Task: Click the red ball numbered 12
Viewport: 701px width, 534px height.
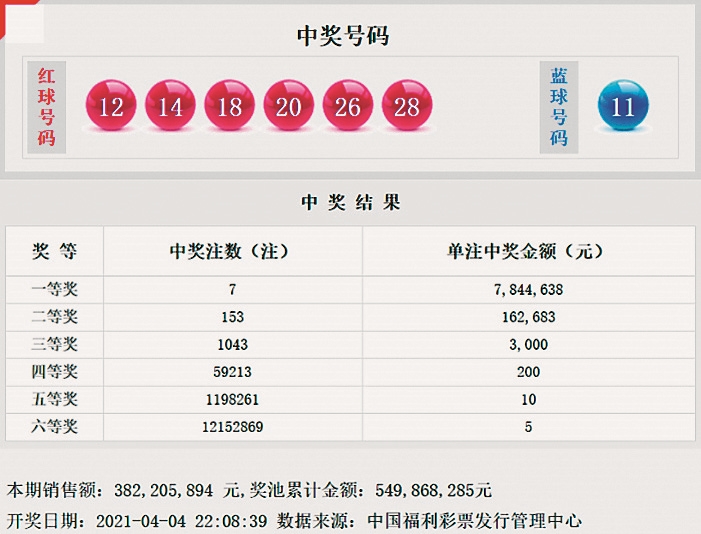Action: click(x=112, y=105)
